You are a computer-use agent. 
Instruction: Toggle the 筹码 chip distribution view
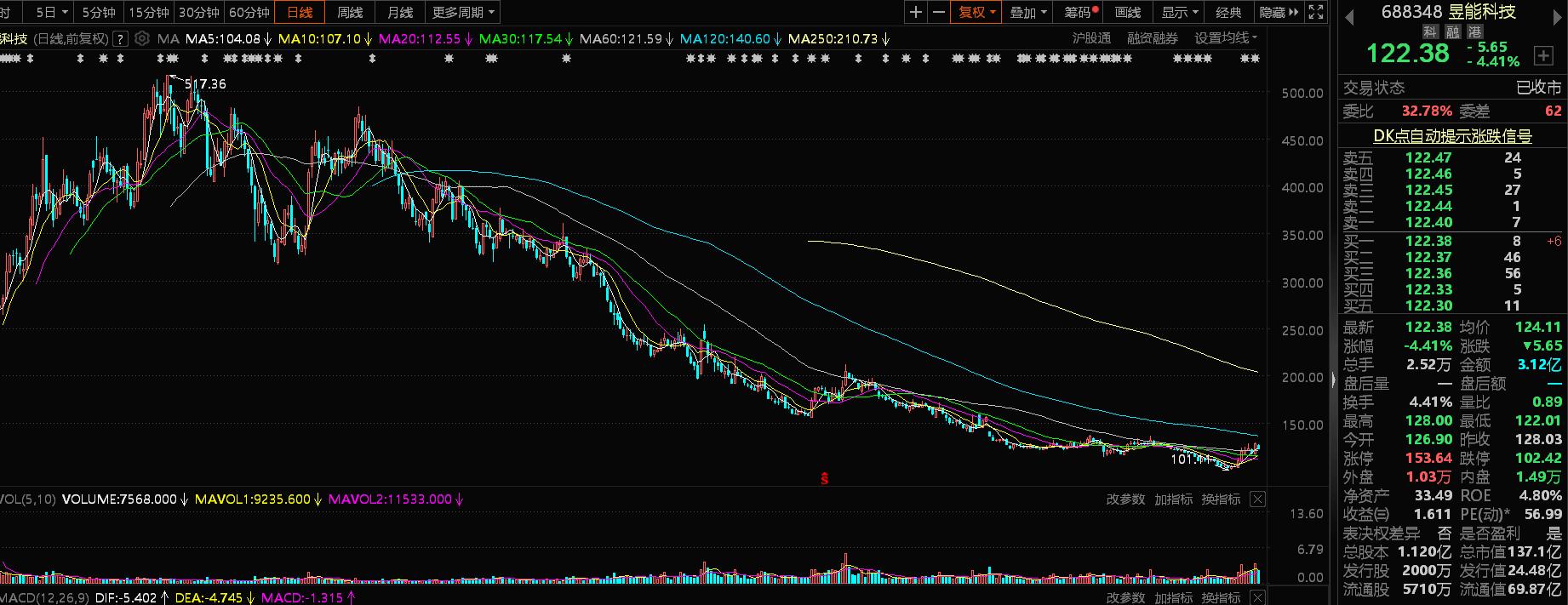pos(1081,12)
